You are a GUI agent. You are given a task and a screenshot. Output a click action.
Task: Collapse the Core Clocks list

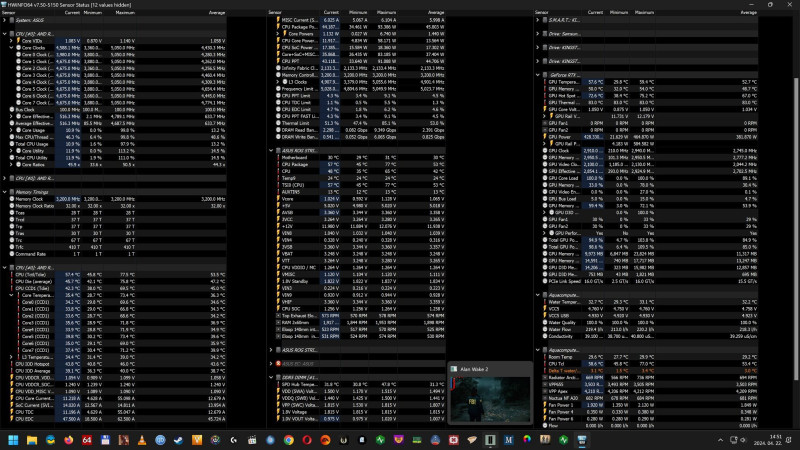click(11, 47)
